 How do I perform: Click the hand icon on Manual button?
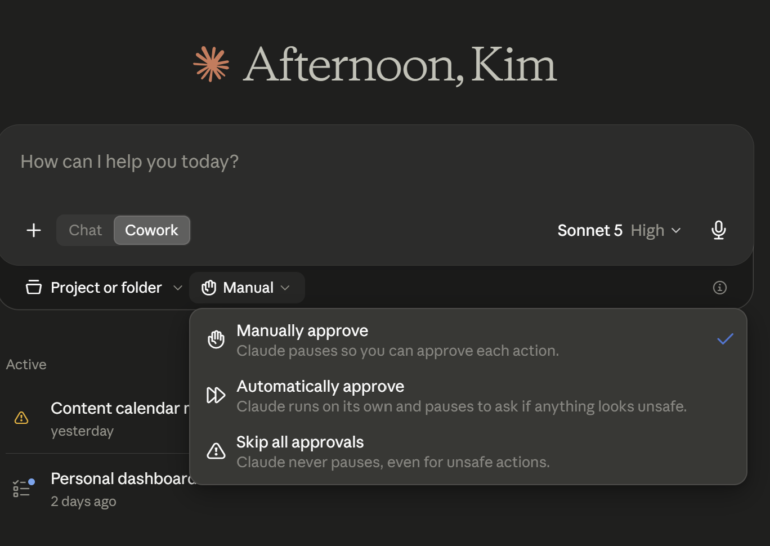click(209, 288)
